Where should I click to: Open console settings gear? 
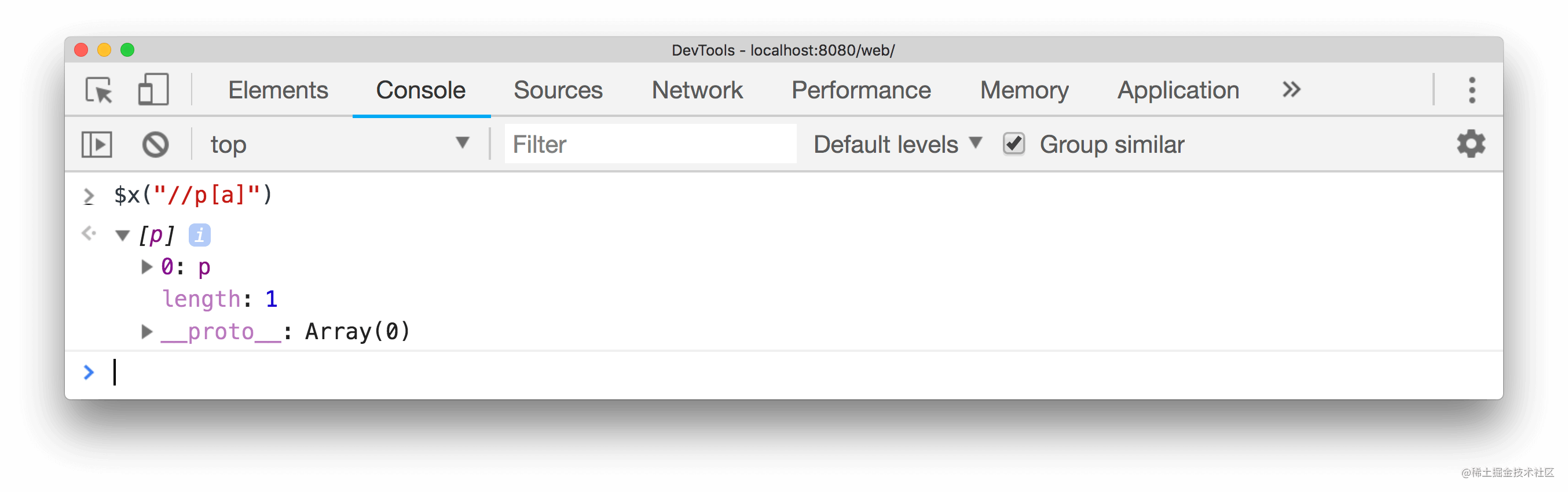coord(1471,144)
